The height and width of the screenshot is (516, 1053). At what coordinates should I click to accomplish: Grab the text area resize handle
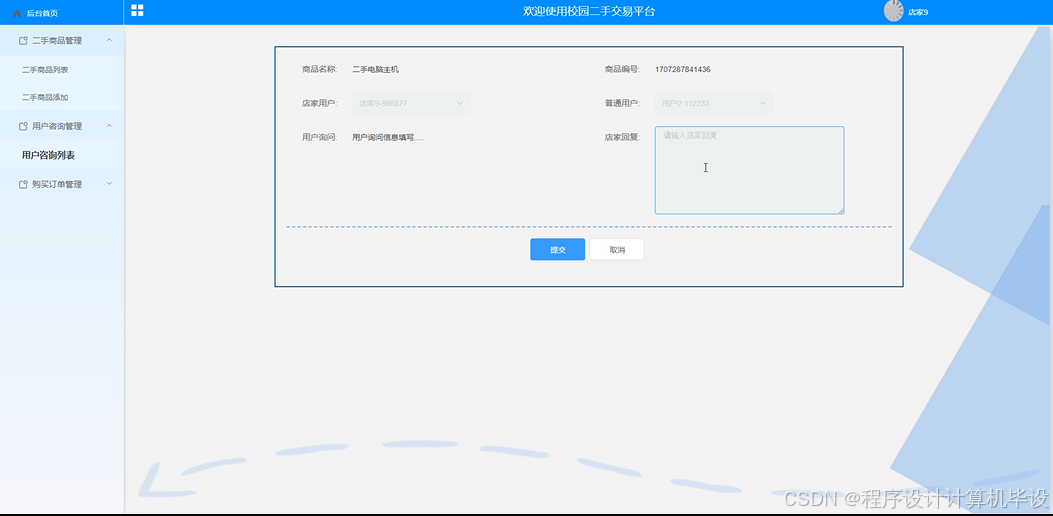[x=841, y=211]
